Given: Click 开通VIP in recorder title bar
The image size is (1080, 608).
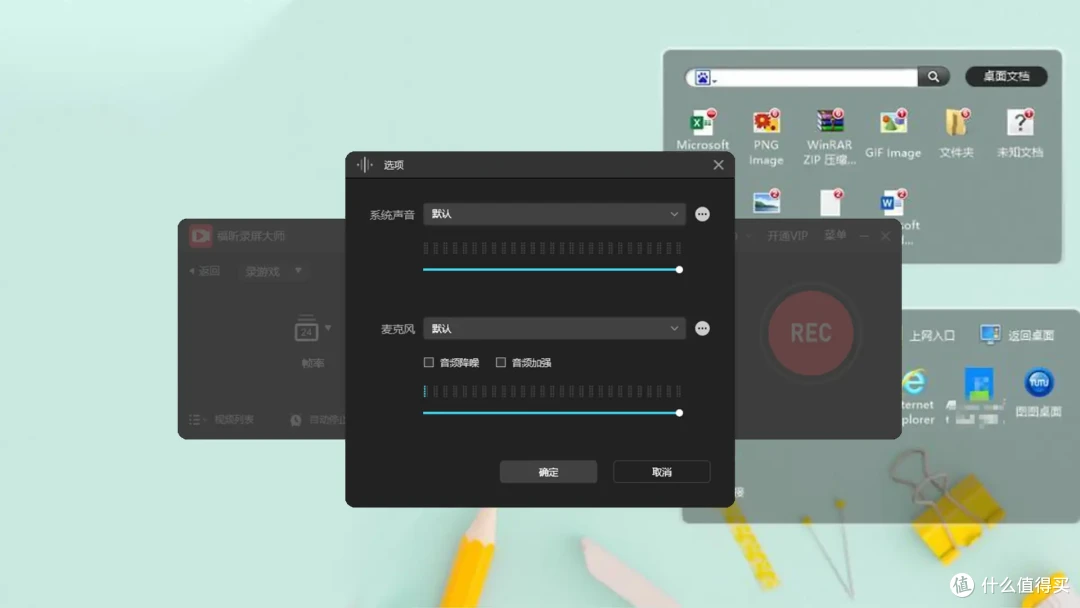Looking at the screenshot, I should tap(787, 236).
